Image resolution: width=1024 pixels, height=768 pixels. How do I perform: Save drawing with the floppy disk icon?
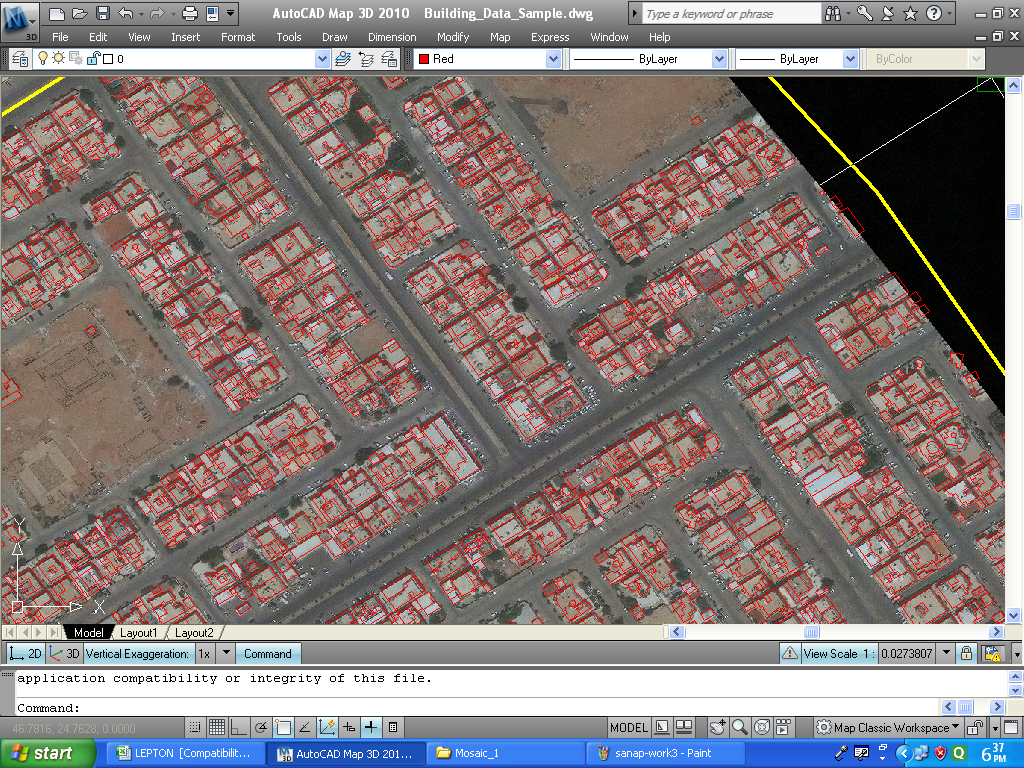click(x=103, y=13)
